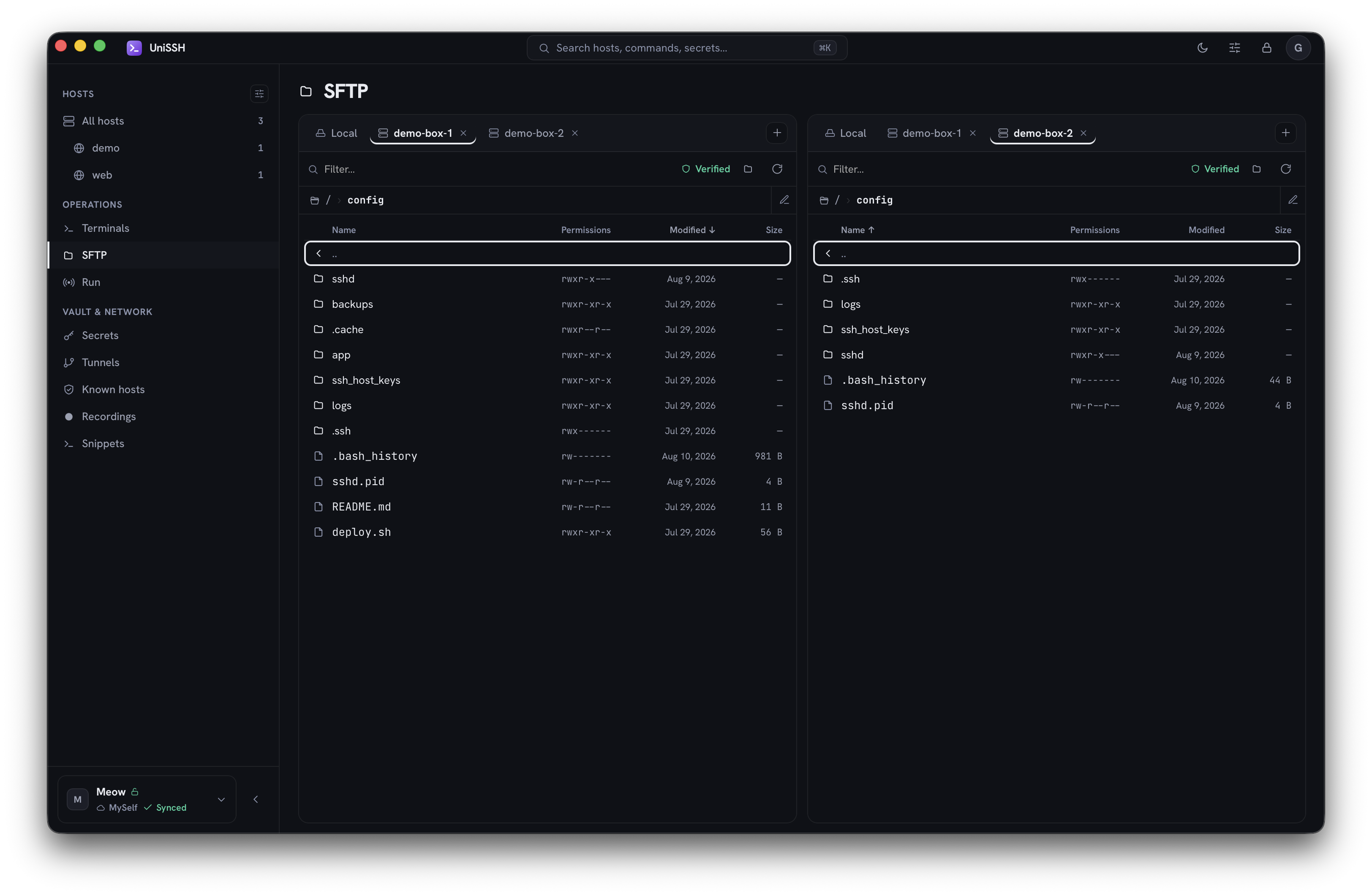Screen dimensions: 1372x896
Task: Open settings sliders icon in title bar
Action: tap(1234, 48)
